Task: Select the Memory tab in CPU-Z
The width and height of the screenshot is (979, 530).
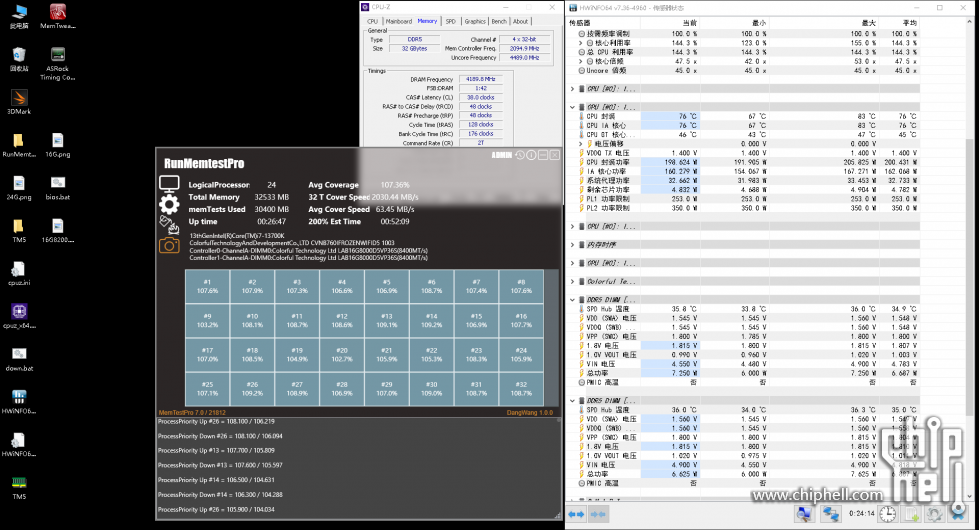Action: (x=427, y=21)
